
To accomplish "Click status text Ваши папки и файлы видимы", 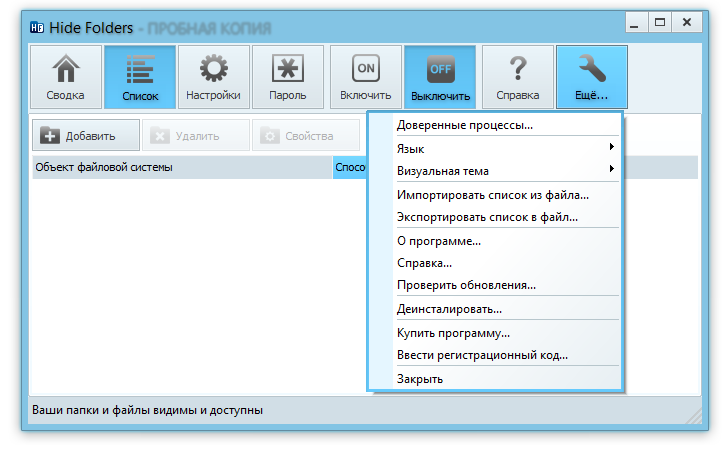I will 147,410.
